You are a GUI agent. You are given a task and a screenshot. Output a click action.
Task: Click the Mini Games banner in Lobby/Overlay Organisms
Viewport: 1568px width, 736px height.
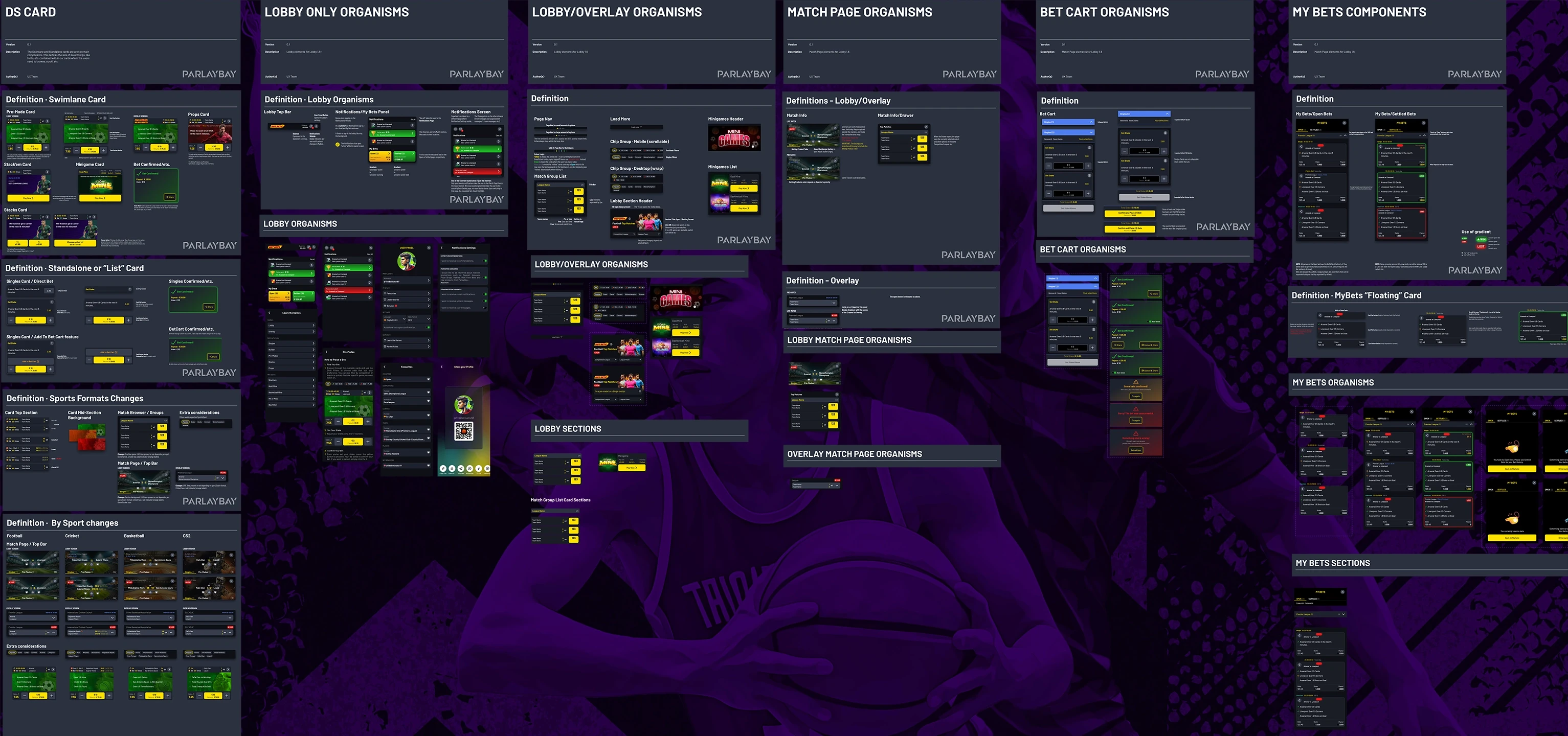676,298
